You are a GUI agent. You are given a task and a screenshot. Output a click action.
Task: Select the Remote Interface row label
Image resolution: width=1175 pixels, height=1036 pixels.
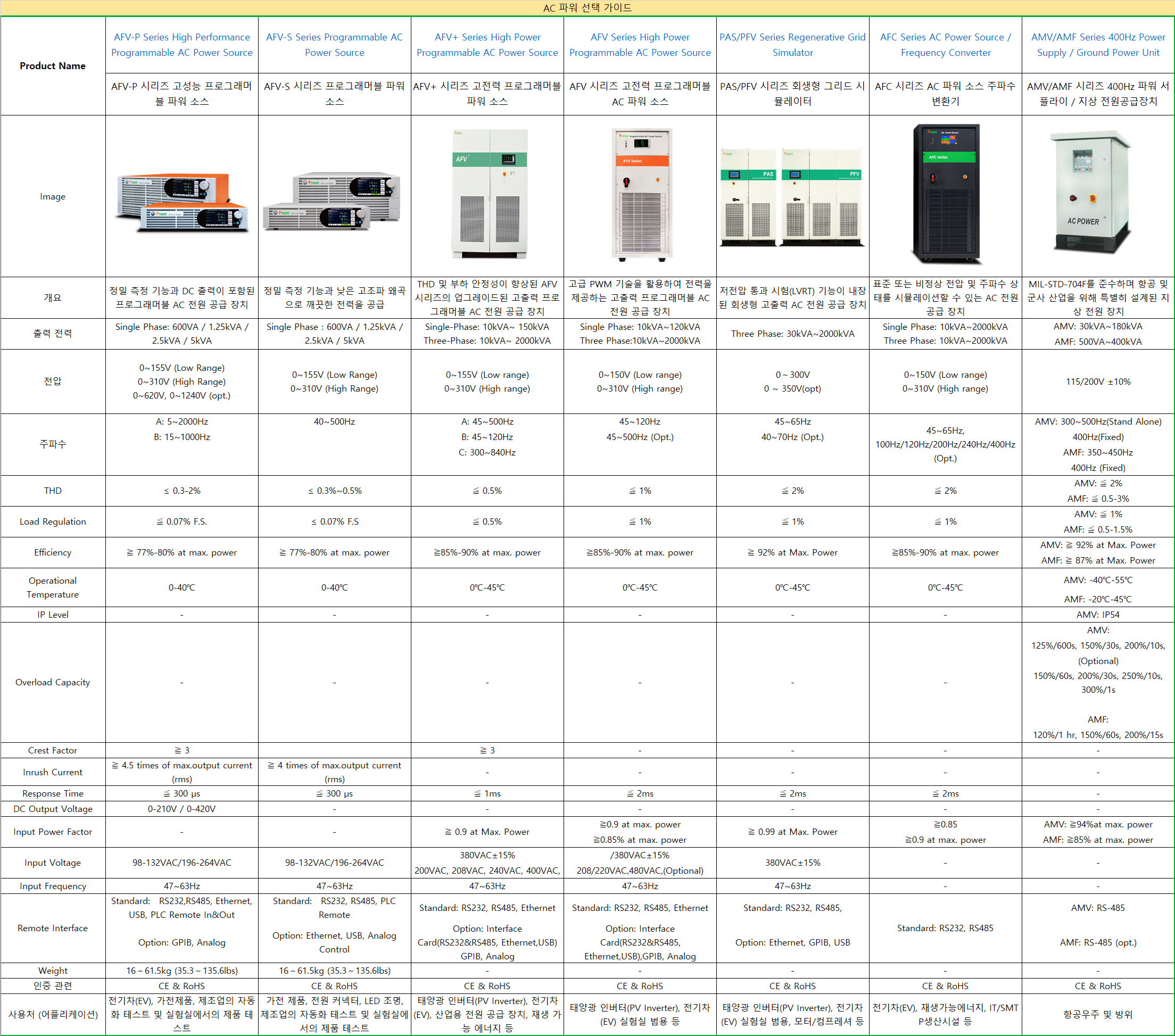coord(53,928)
